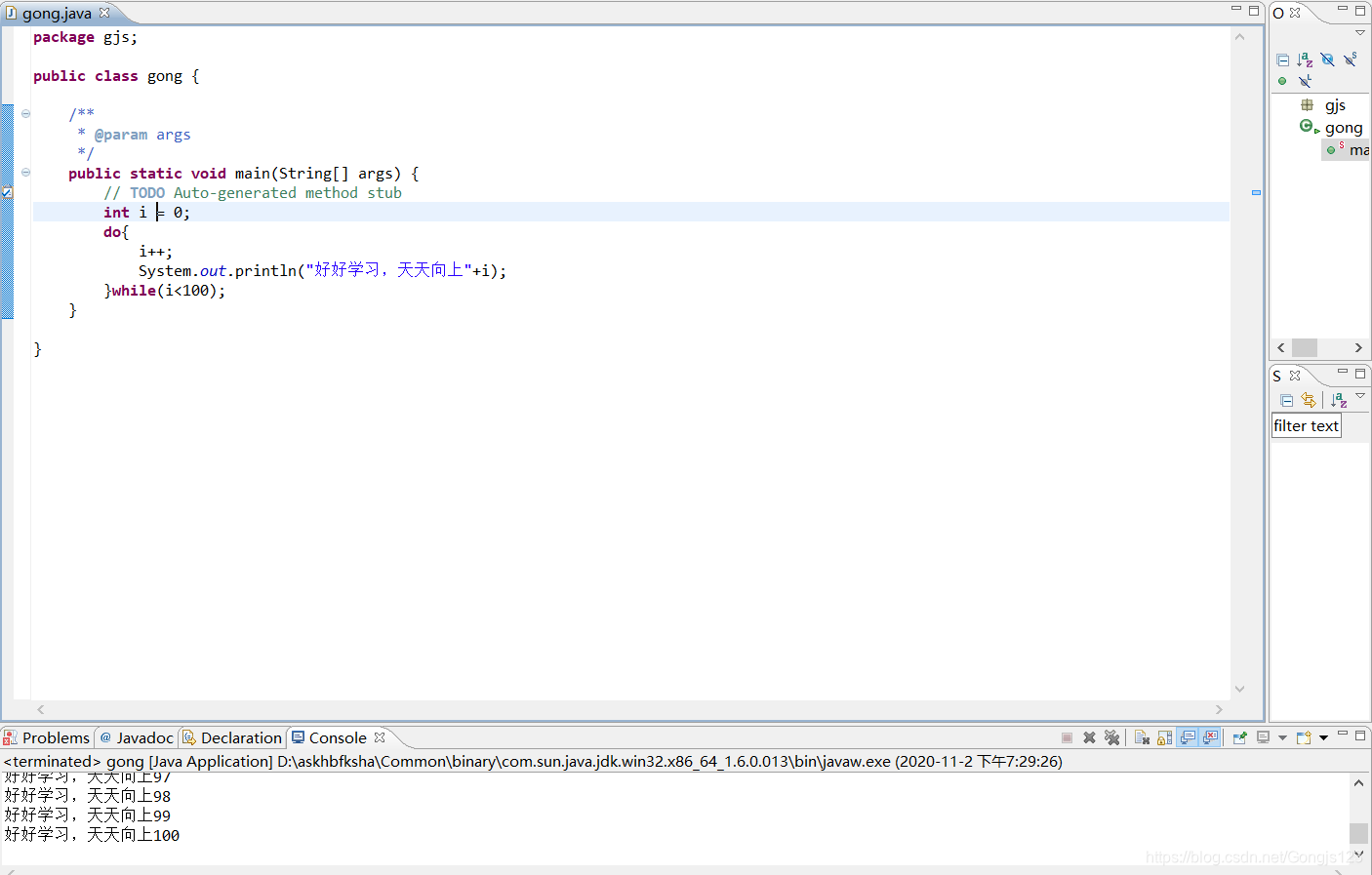Switch to the gong.java editor tab

pyautogui.click(x=57, y=14)
